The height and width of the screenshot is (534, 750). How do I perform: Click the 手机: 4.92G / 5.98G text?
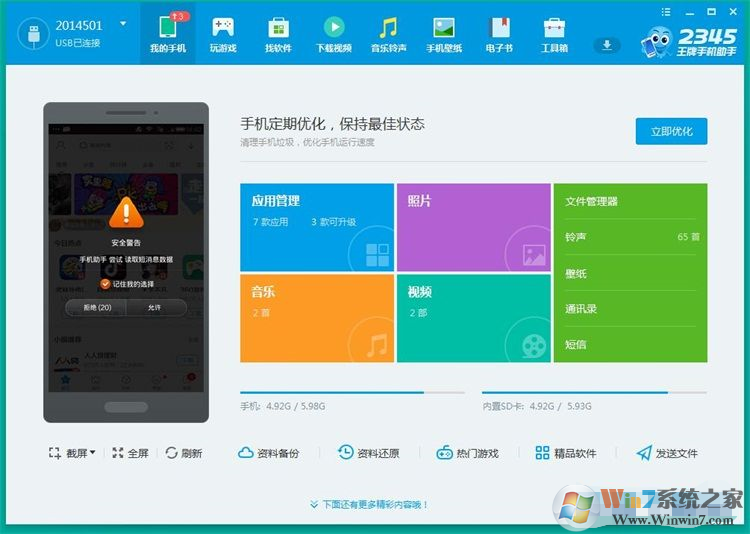282,406
